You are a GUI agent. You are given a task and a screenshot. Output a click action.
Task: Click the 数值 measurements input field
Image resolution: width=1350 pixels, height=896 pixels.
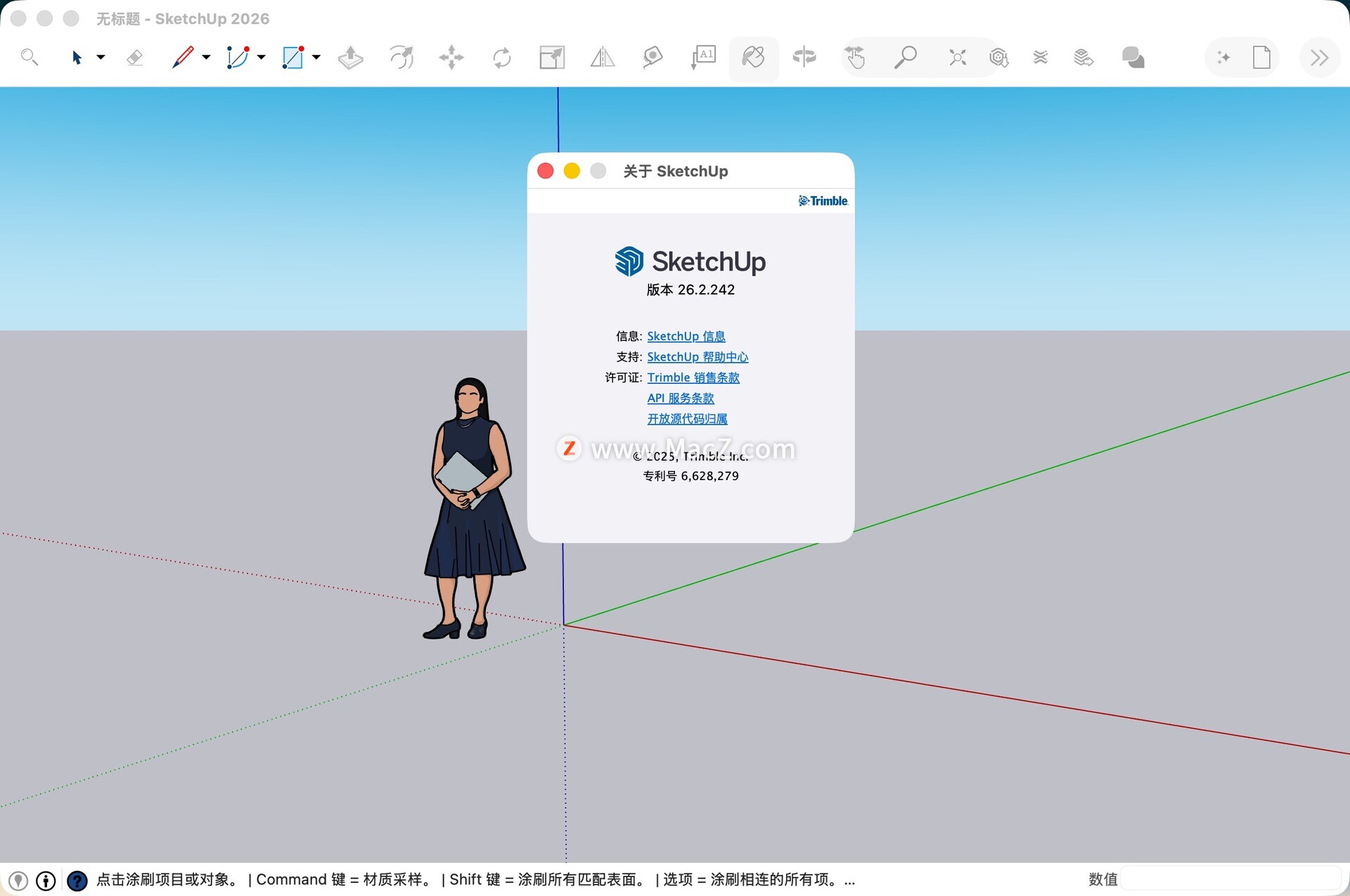click(1231, 879)
